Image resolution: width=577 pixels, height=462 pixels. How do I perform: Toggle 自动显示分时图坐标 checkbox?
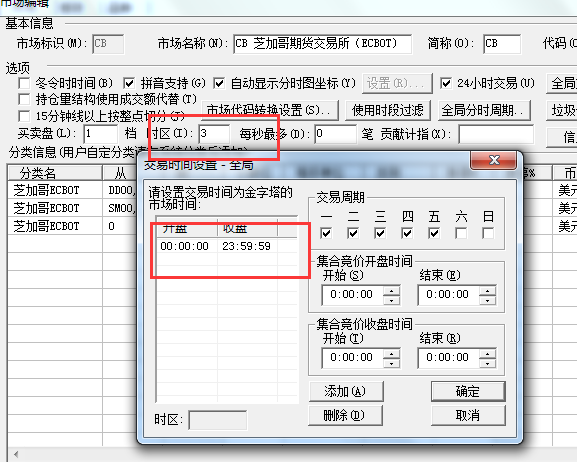pyautogui.click(x=219, y=83)
